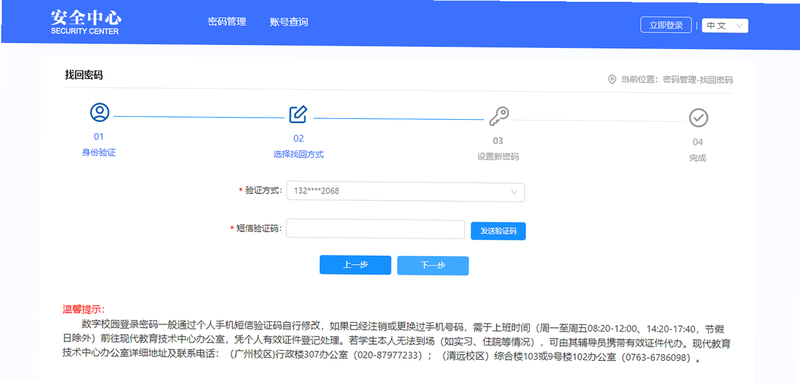Click the 当前位置：密码管理-找回密码 breadcrumb text
800x384 pixels.
click(x=677, y=80)
